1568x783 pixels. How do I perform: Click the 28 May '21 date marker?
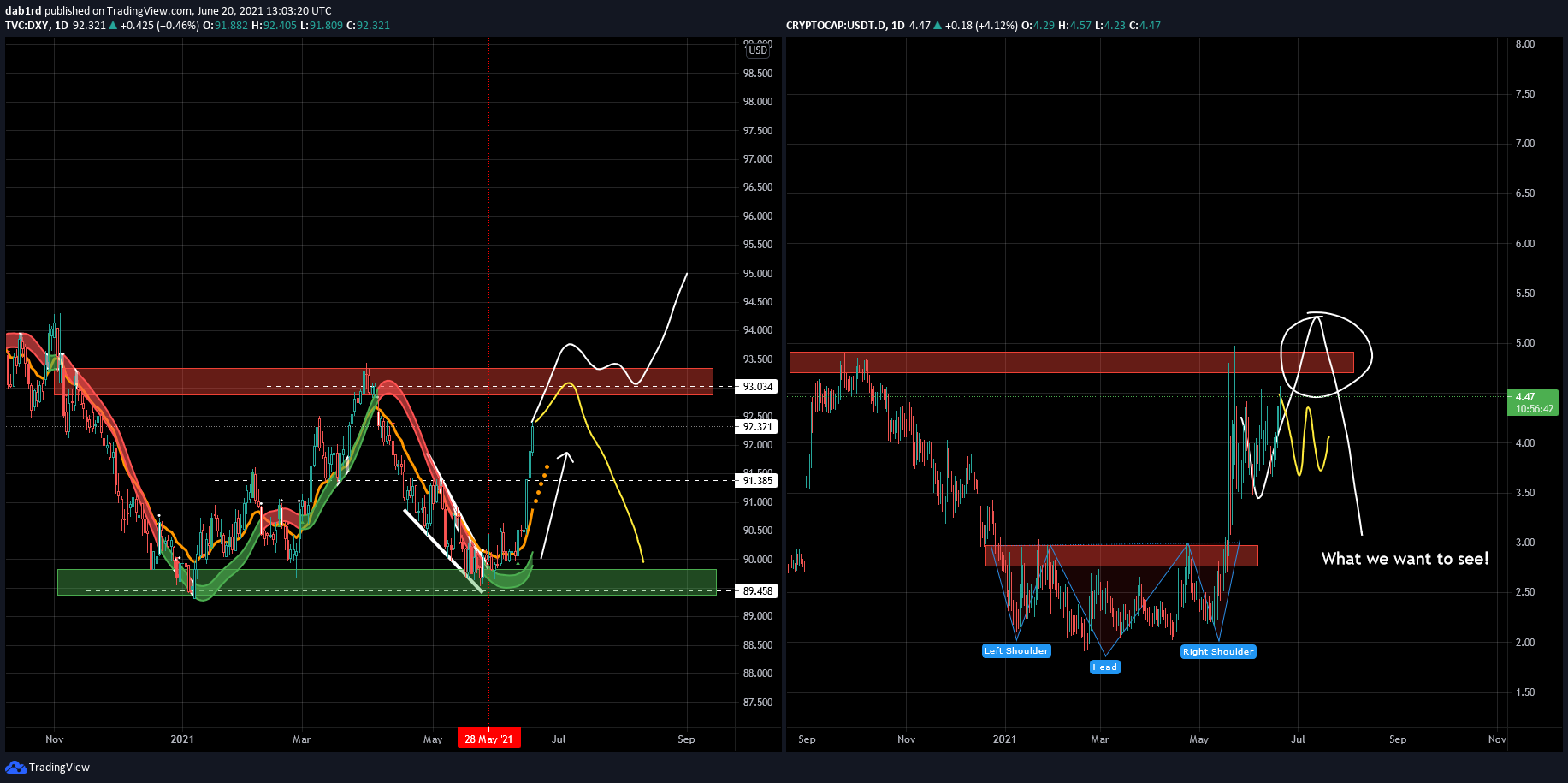click(488, 739)
